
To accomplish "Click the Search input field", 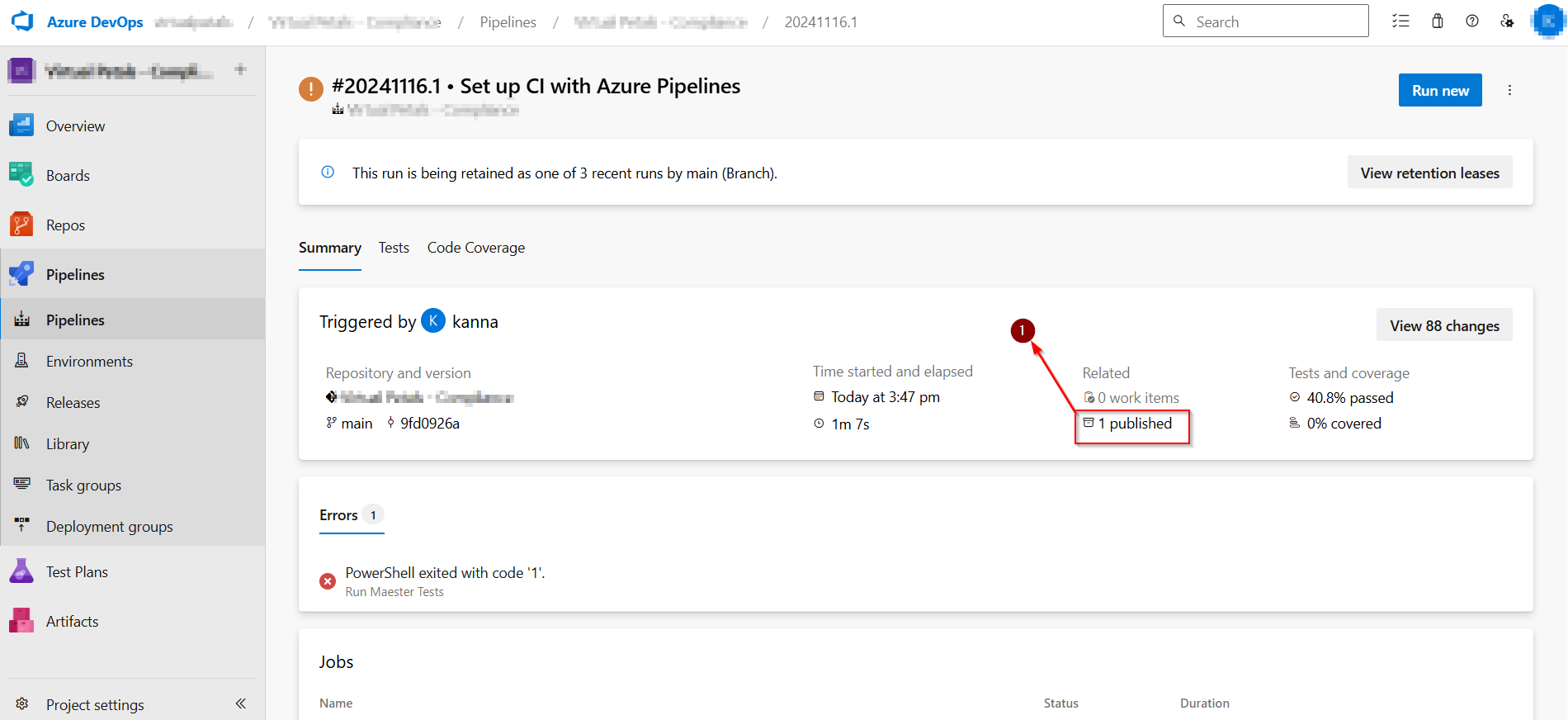I will (1266, 21).
